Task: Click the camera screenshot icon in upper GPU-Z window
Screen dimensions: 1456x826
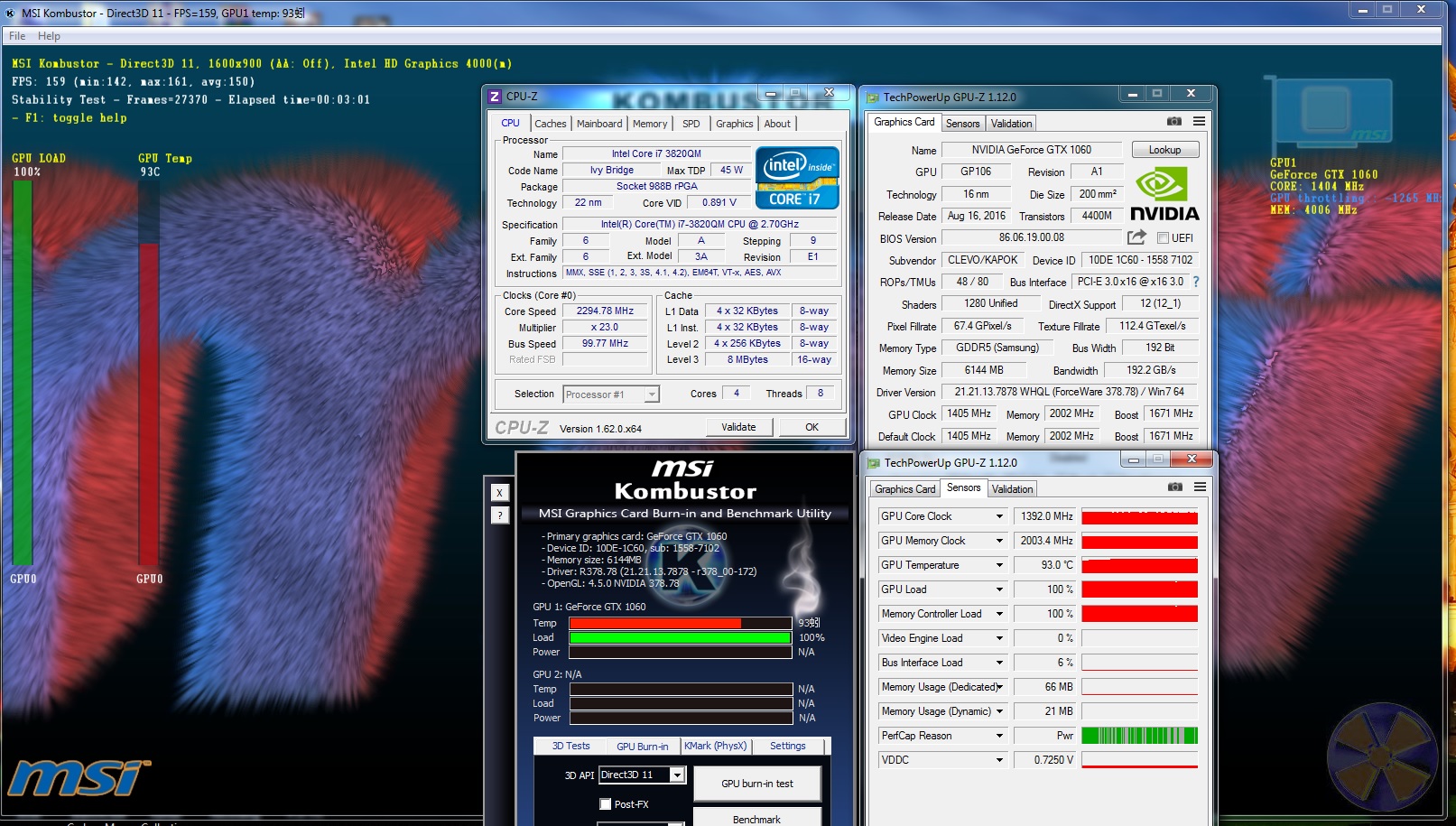Action: coord(1173,121)
